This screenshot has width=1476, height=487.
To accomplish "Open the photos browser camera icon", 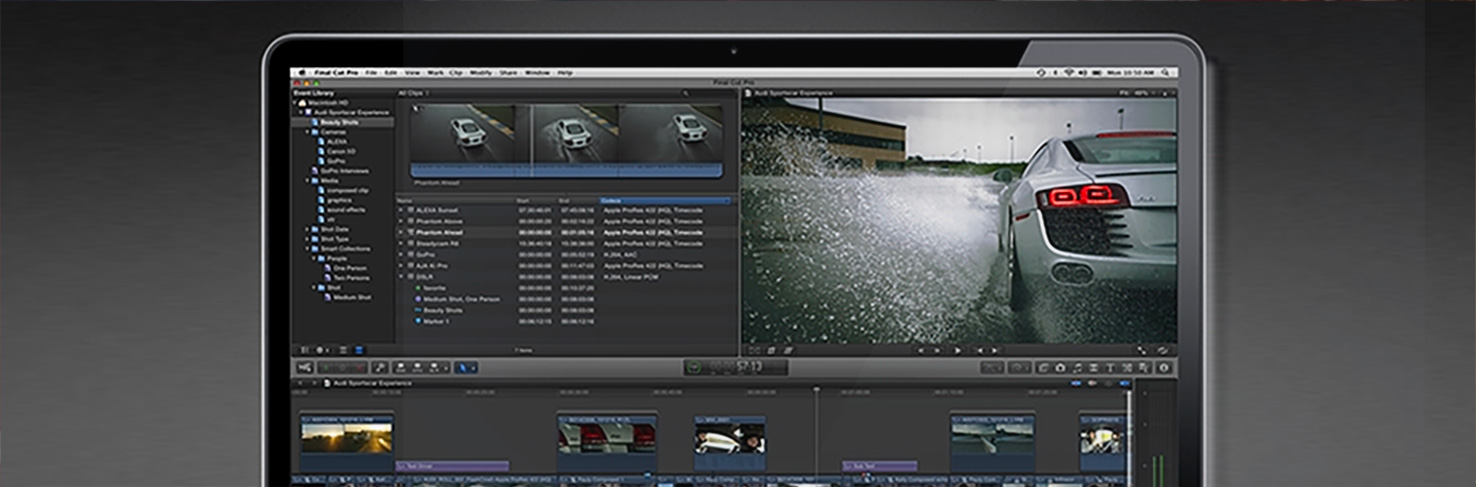I will (1061, 368).
